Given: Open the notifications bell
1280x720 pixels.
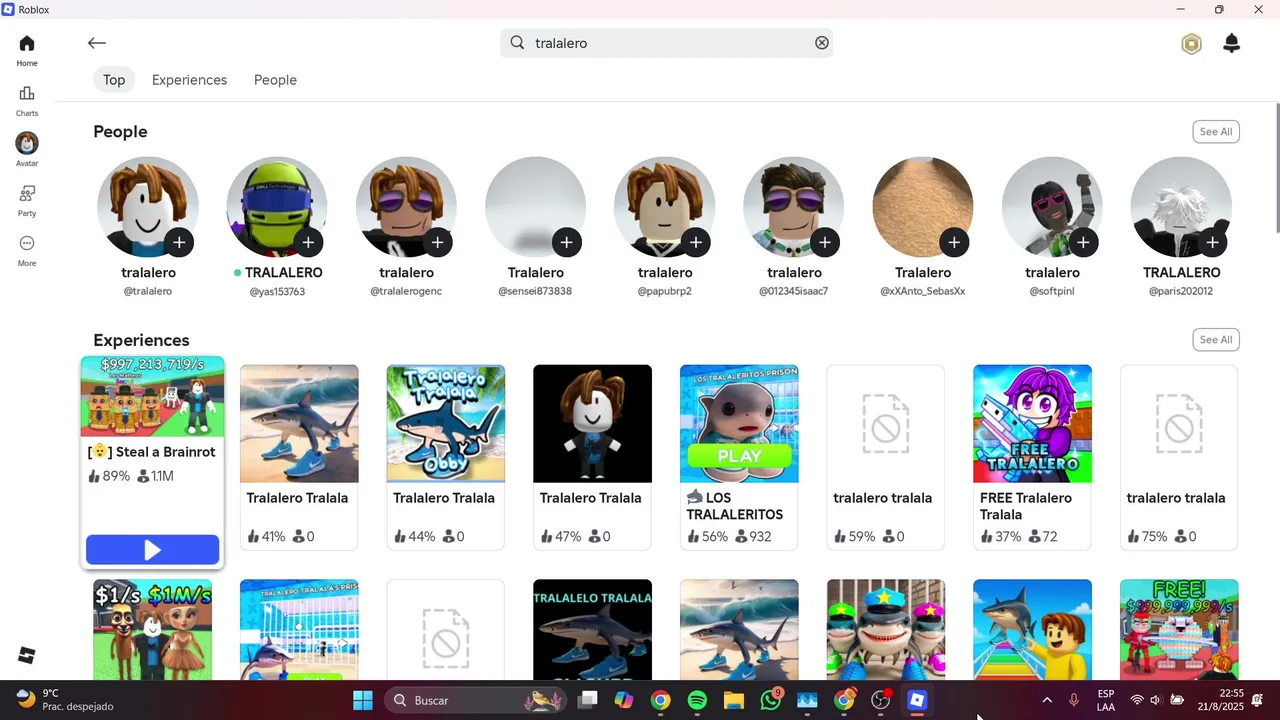Looking at the screenshot, I should click(x=1232, y=43).
